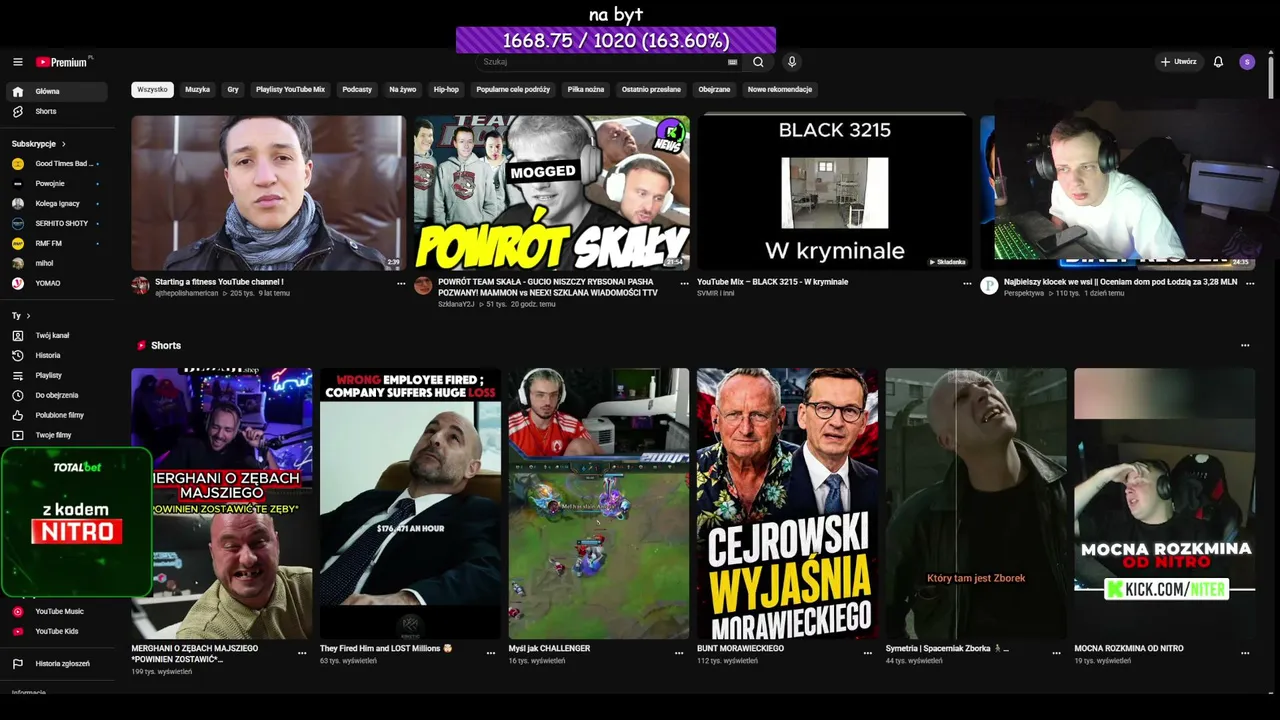Open the POWRÓT TEAM SKAŁA video title
1280x720 pixels.
point(548,288)
